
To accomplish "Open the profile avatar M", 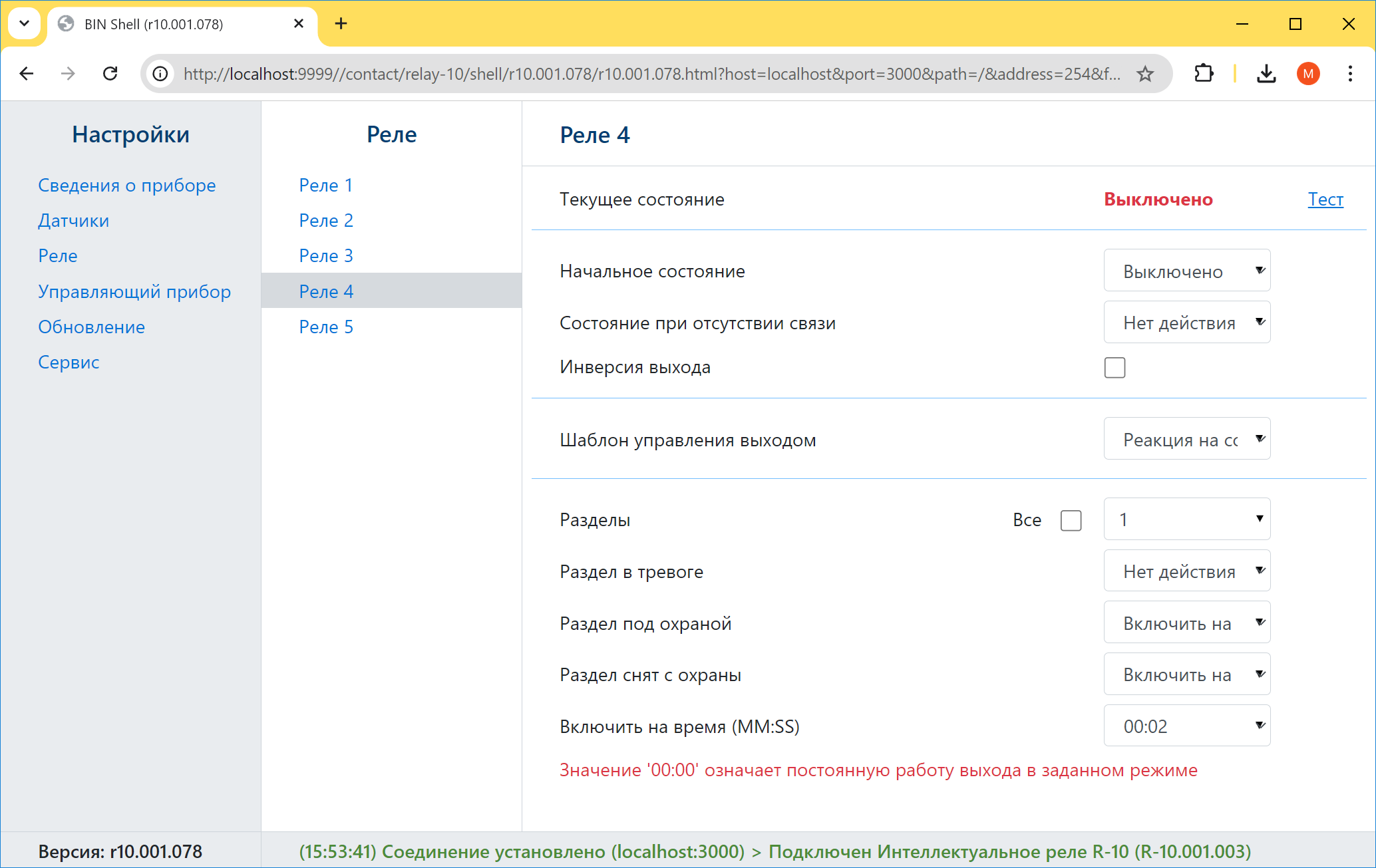I will pyautogui.click(x=1308, y=74).
